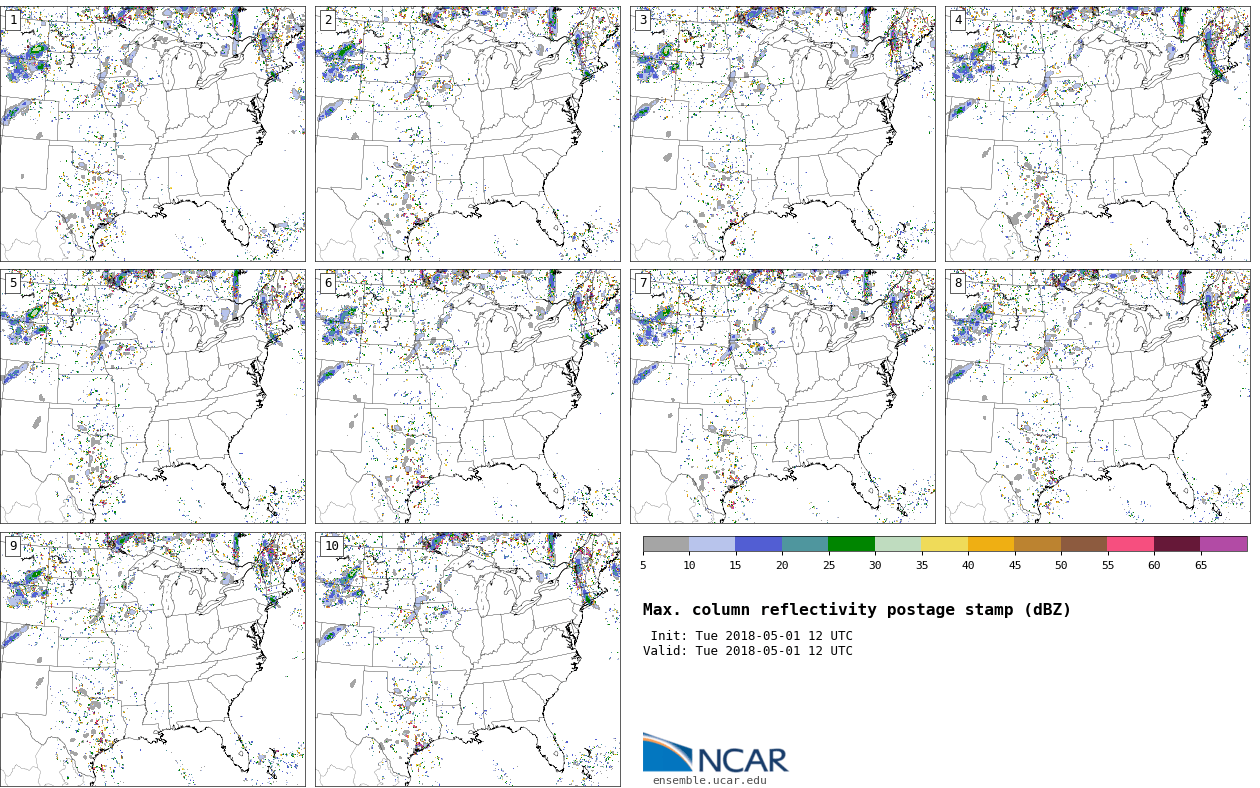Click the NCAR logo

click(x=715, y=753)
